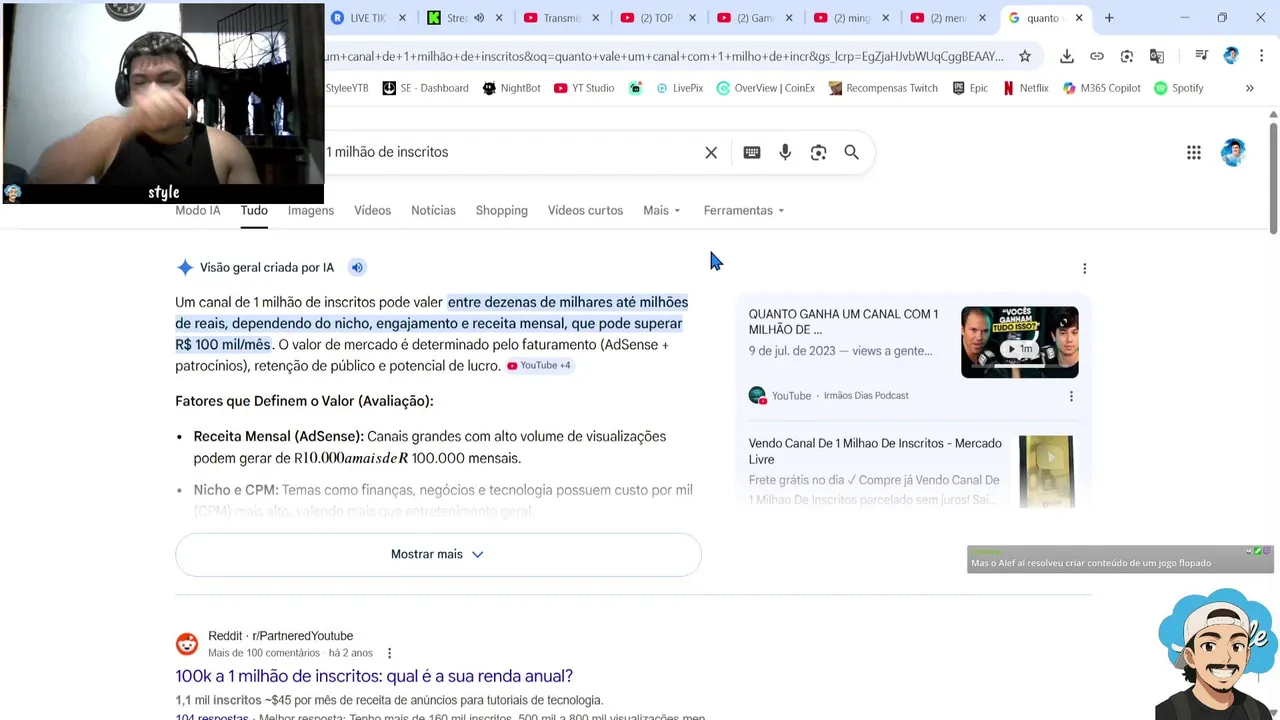Mute the Streamlabs tab audio icon
Screen dimensions: 1280x720
point(479,18)
